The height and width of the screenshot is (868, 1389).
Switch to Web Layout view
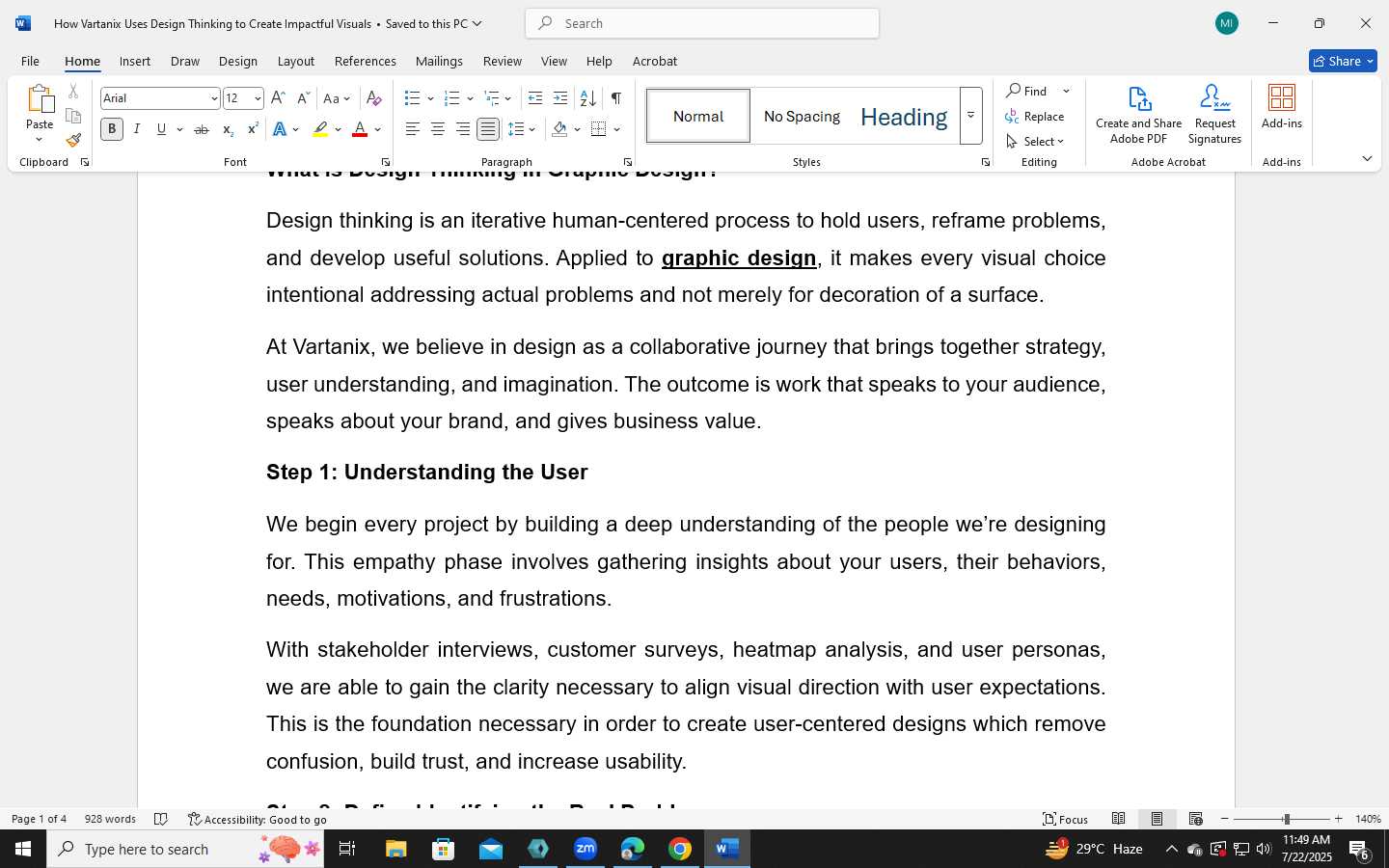click(1196, 819)
